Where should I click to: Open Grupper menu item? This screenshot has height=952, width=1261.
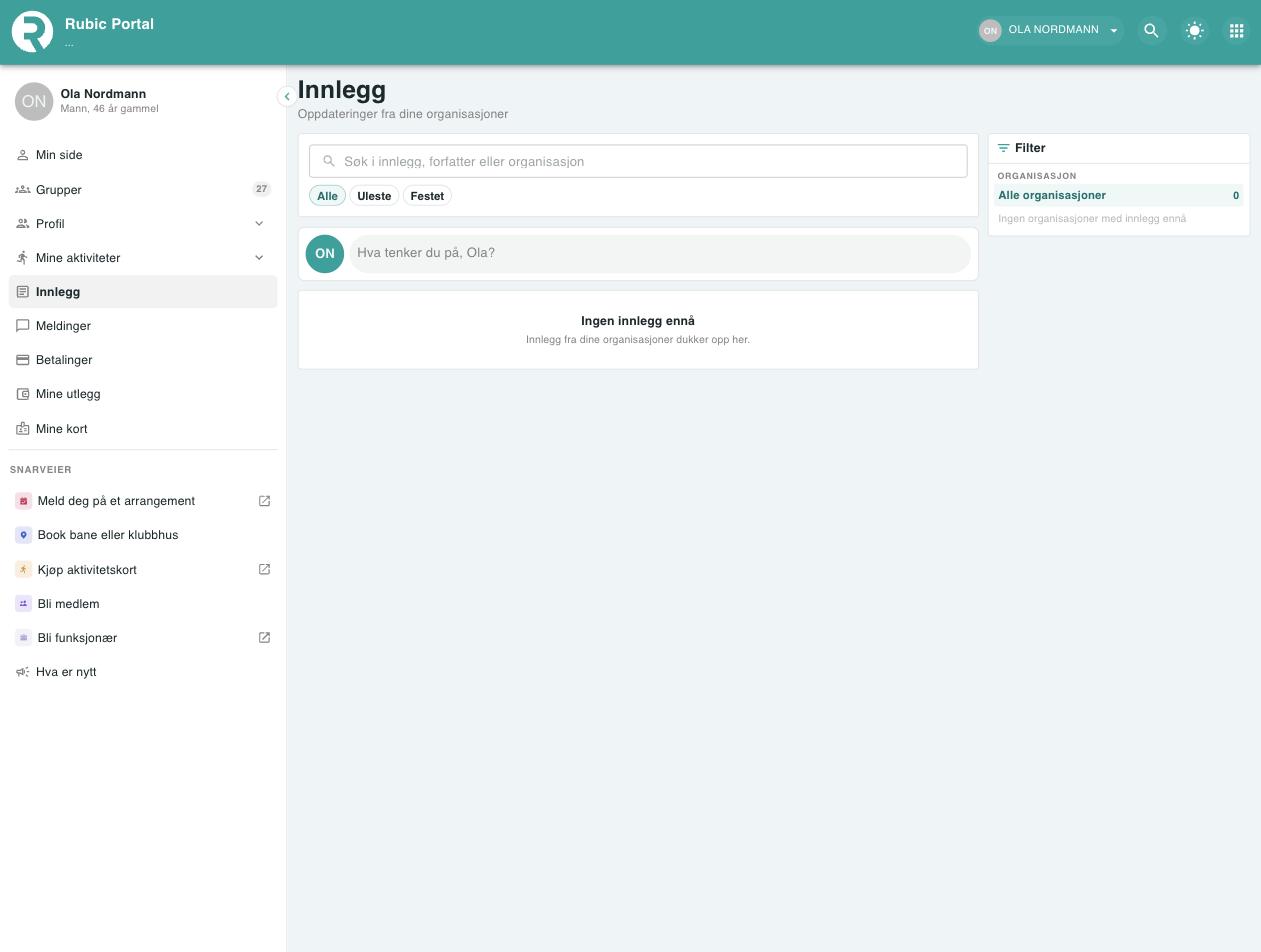143,189
